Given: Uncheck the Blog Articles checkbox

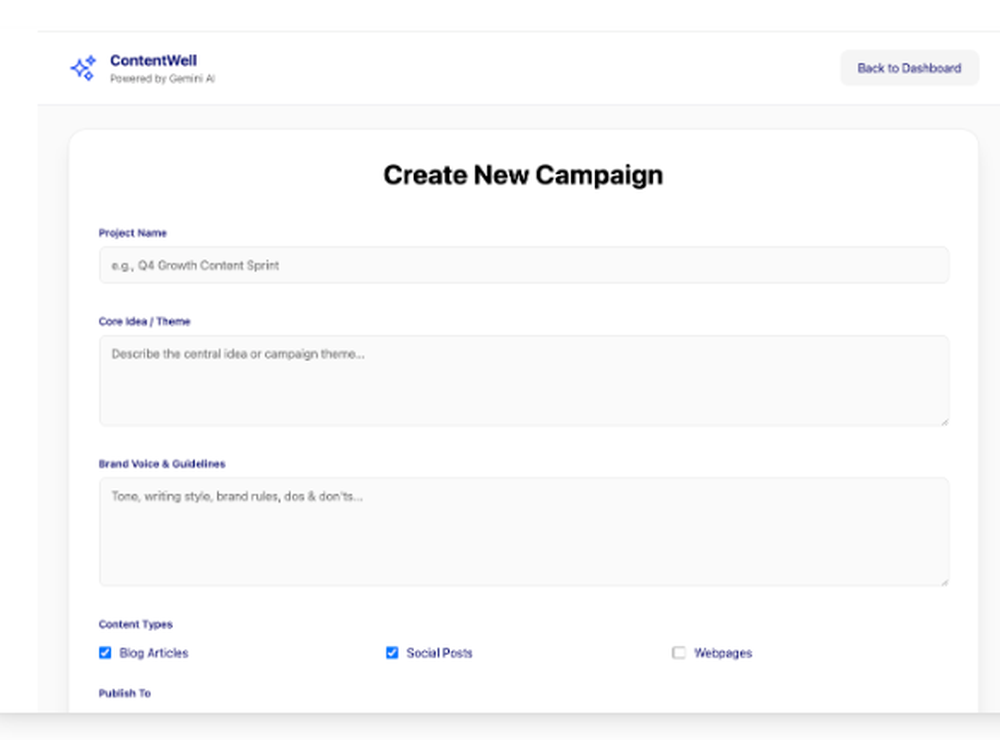Looking at the screenshot, I should 105,653.
